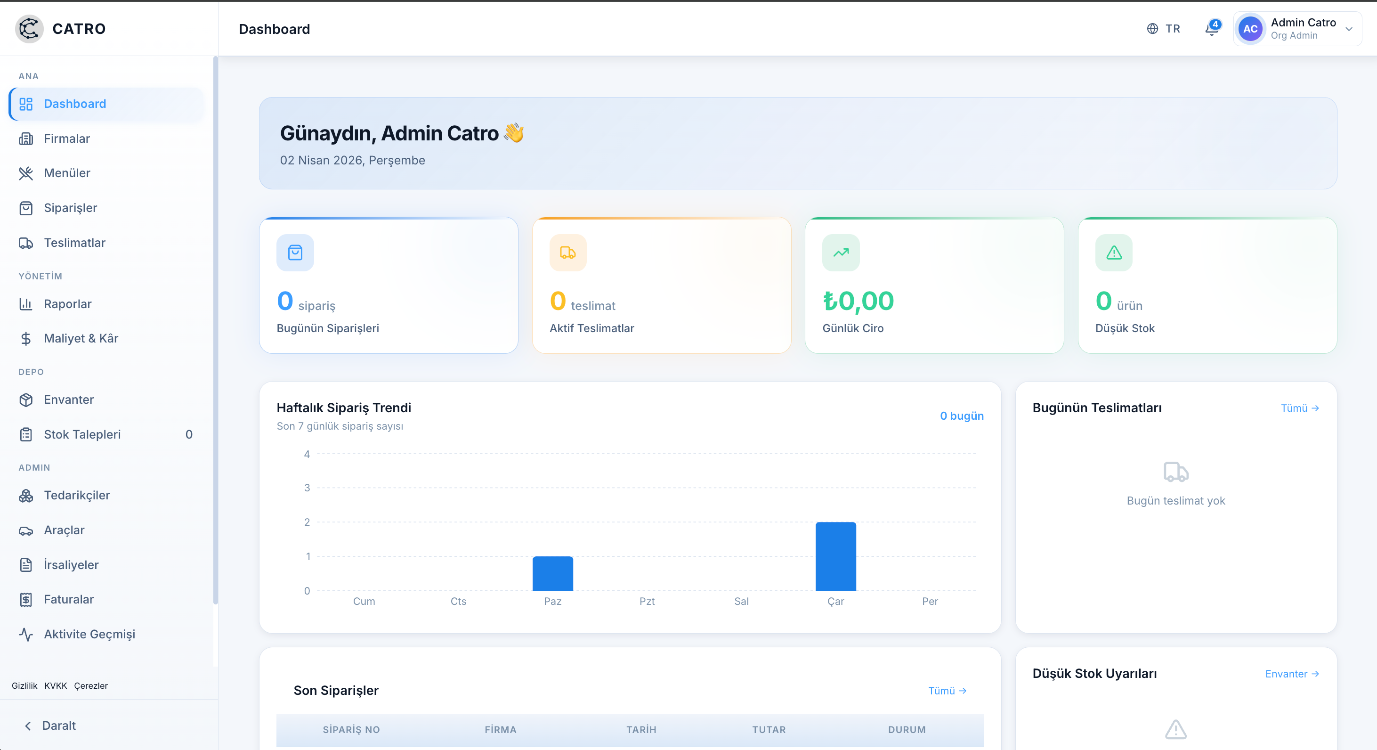The width and height of the screenshot is (1377, 750).
Task: Click Tümü link in Bugünün Teslimatları
Action: [1300, 408]
